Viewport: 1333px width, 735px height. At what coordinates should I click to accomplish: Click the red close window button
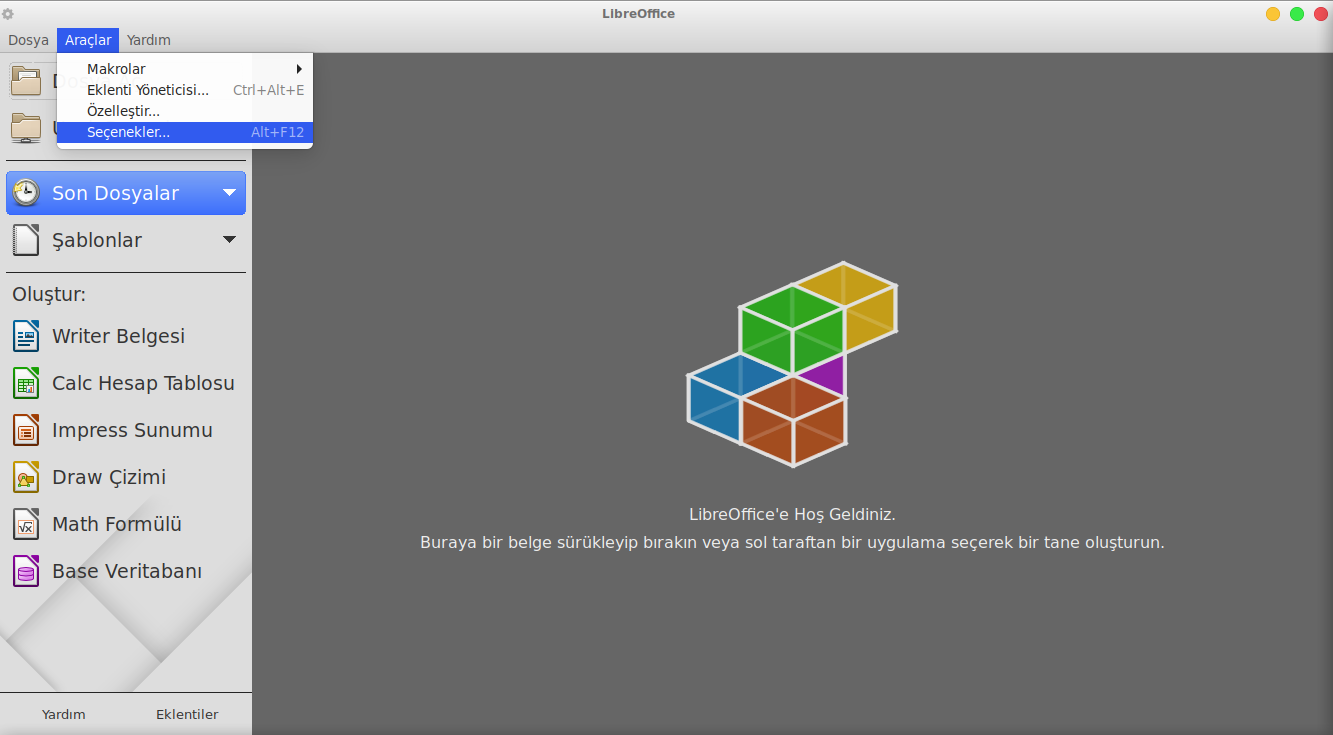coord(1320,14)
